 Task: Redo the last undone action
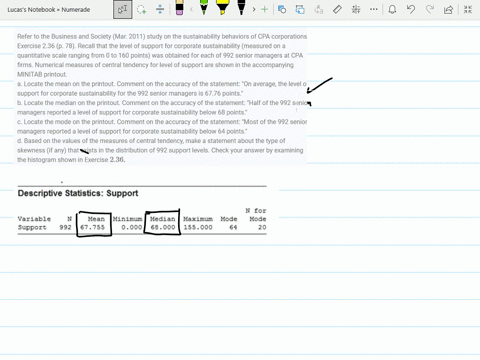(430, 9)
